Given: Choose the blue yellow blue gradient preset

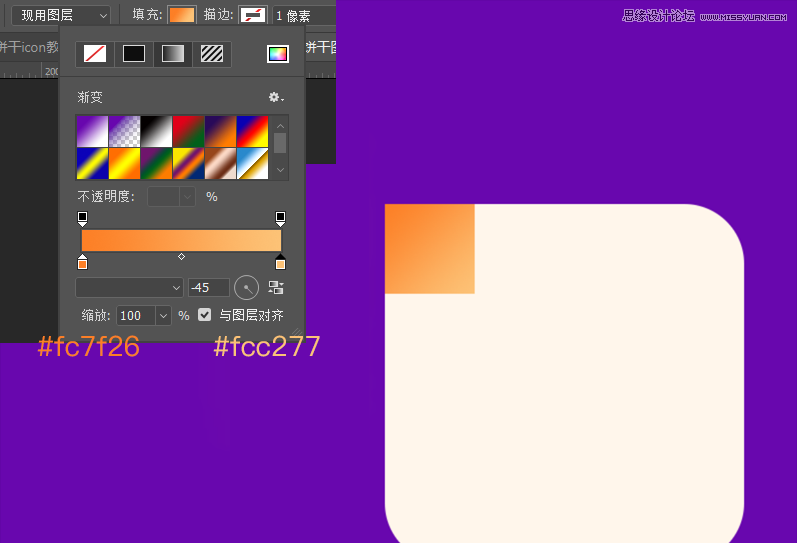Looking at the screenshot, I should [92, 163].
